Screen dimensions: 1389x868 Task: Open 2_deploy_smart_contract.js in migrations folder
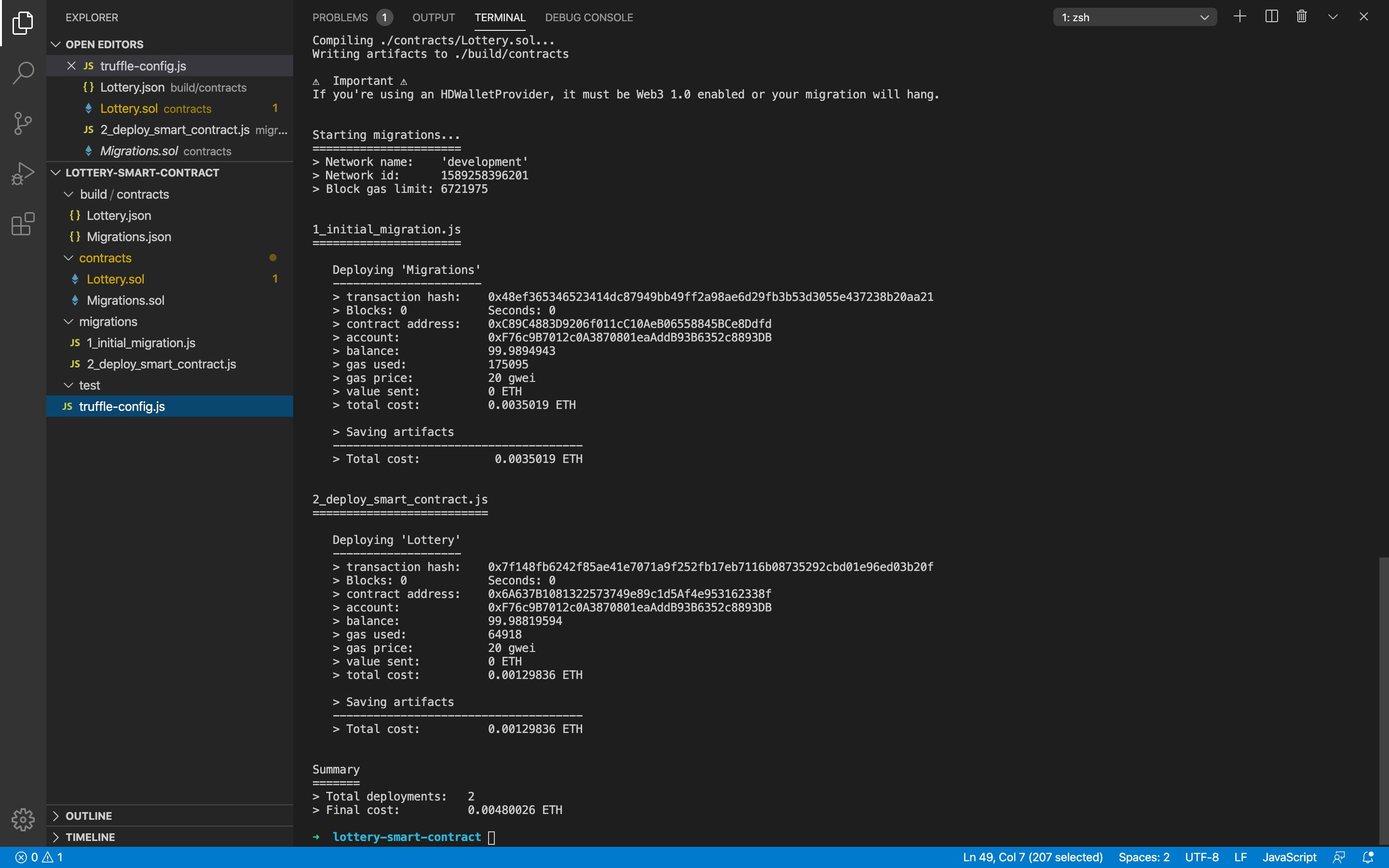click(170, 364)
